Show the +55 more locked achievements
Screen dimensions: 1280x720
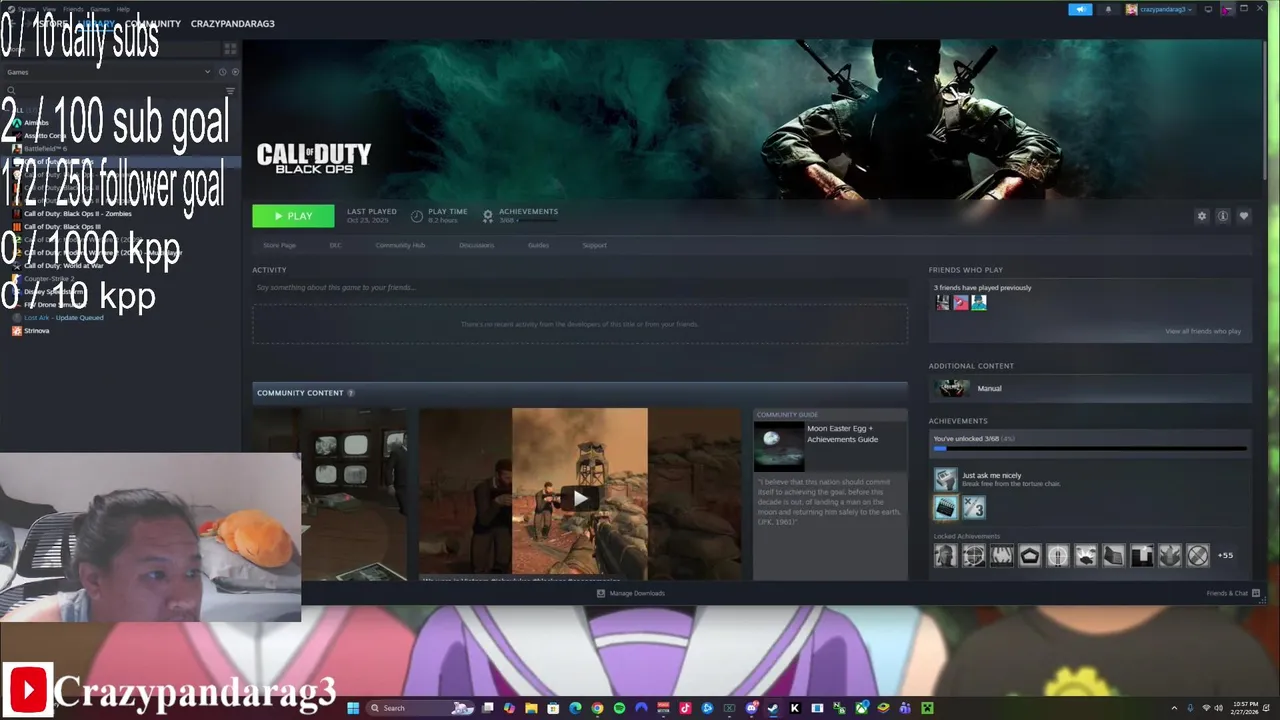pos(1225,556)
